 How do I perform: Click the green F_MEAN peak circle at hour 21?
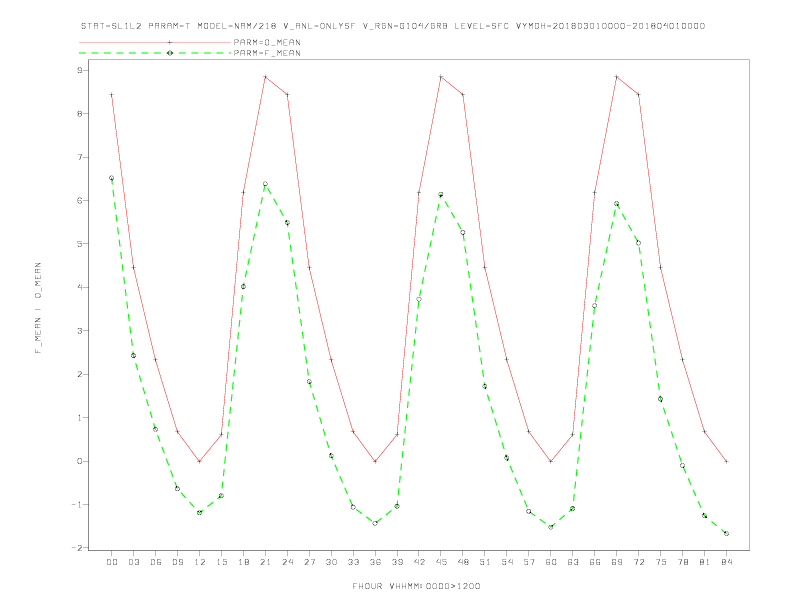[x=265, y=184]
